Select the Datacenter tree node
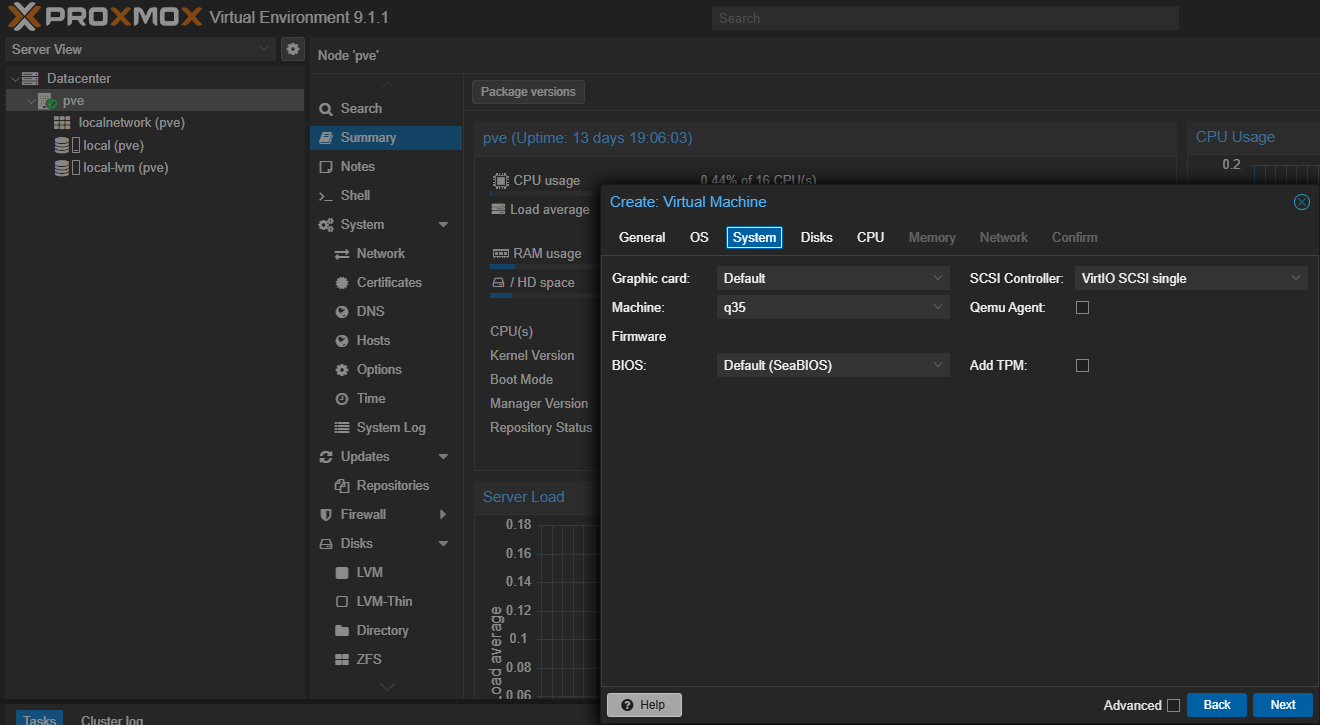This screenshot has height=725, width=1320. pos(79,78)
